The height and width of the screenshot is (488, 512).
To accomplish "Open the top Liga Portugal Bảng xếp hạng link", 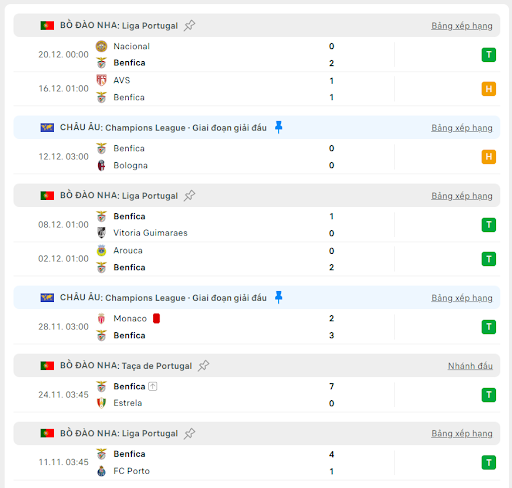I will pos(462,26).
